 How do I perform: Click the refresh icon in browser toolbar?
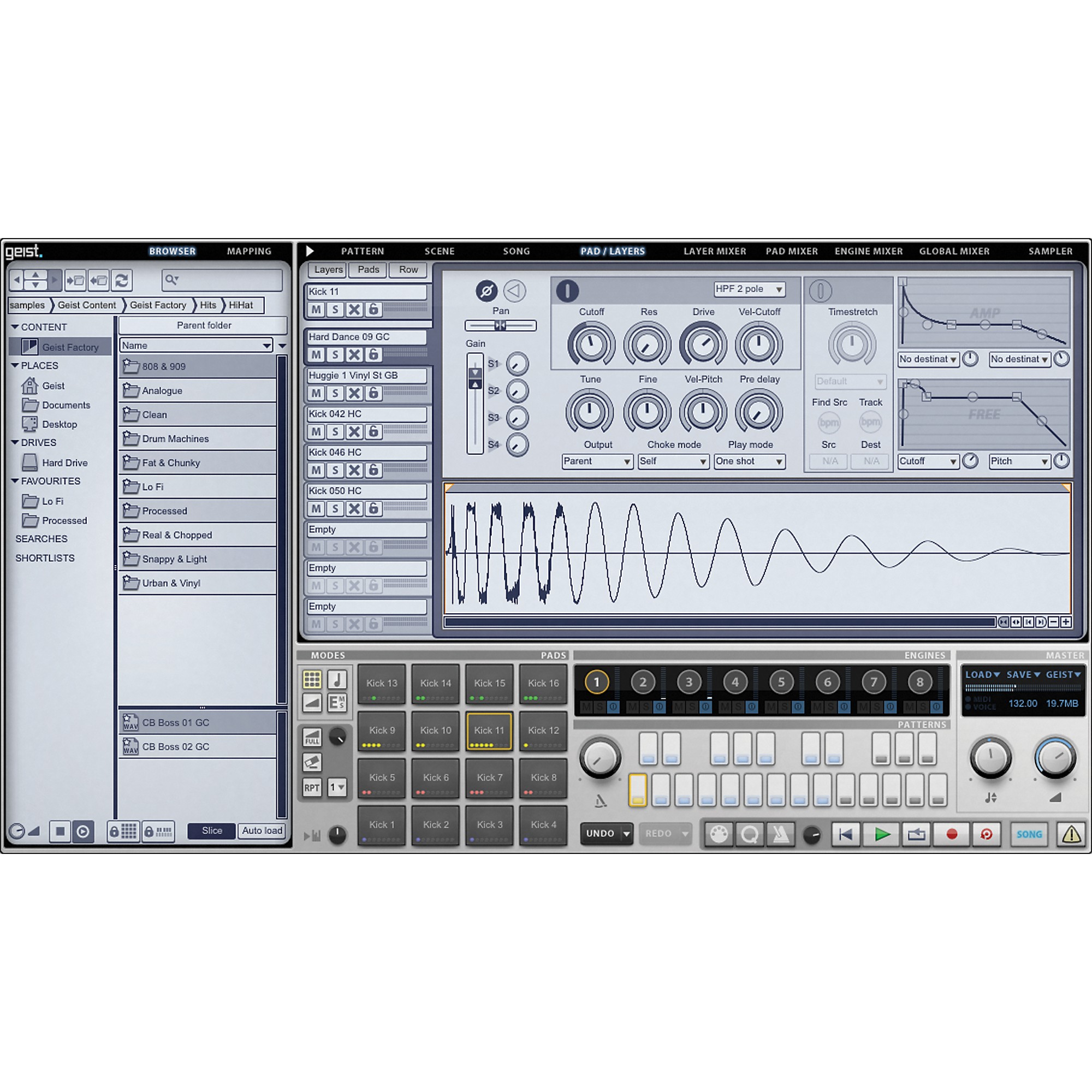(122, 280)
